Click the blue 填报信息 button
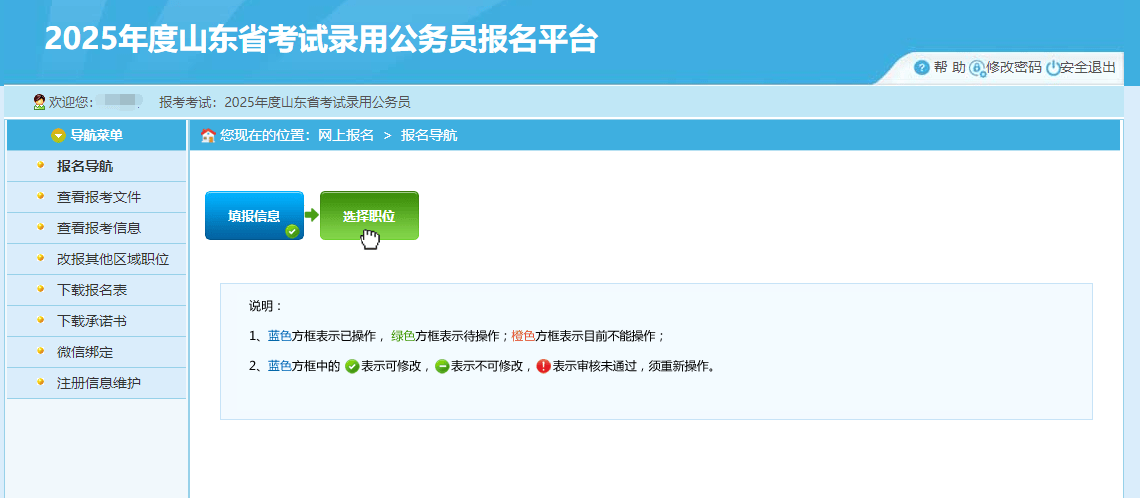 (x=254, y=216)
